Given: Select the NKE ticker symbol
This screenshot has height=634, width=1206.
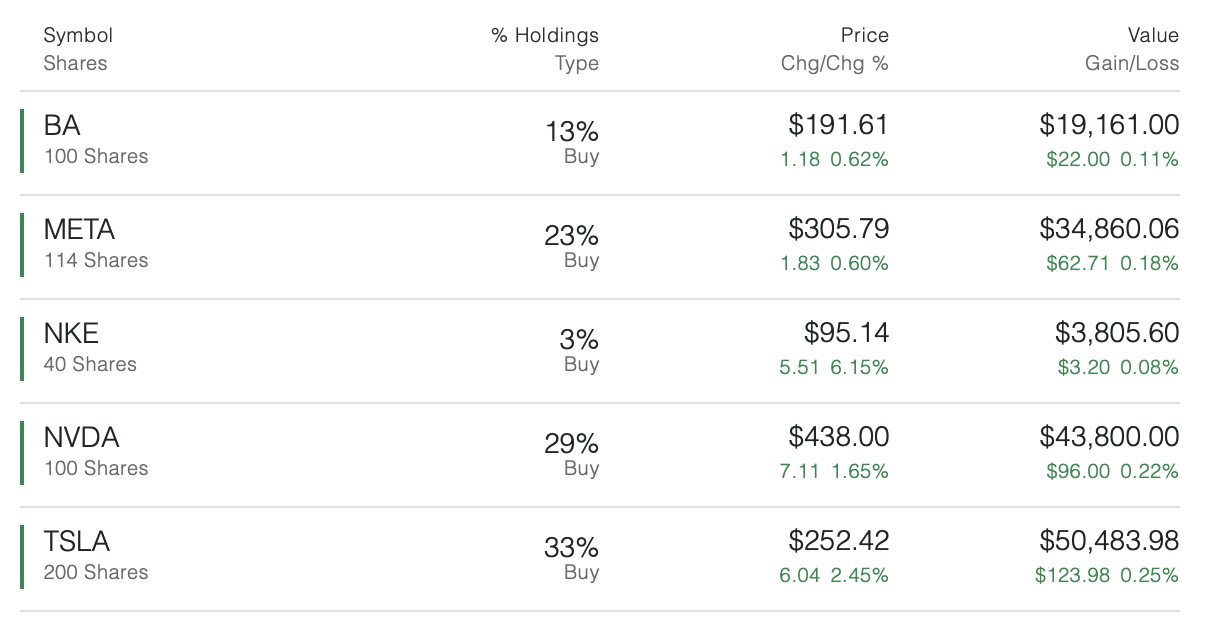Looking at the screenshot, I should tap(71, 334).
